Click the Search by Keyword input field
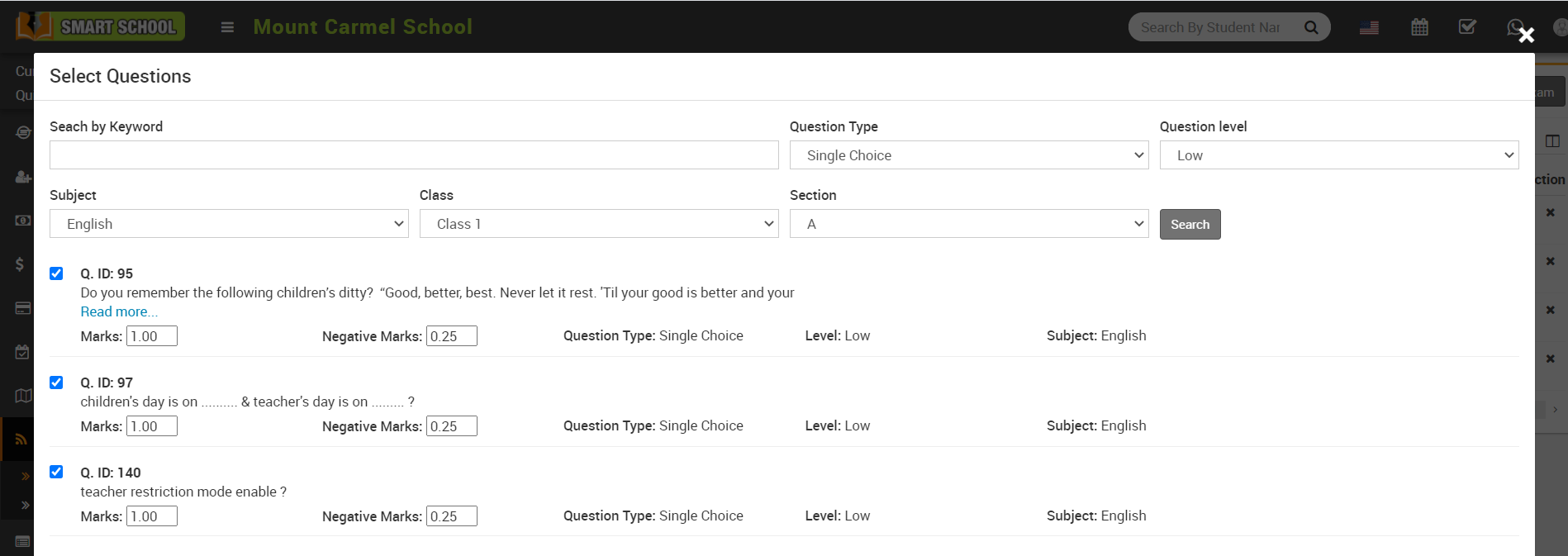Viewport: 1568px width, 556px height. point(413,155)
